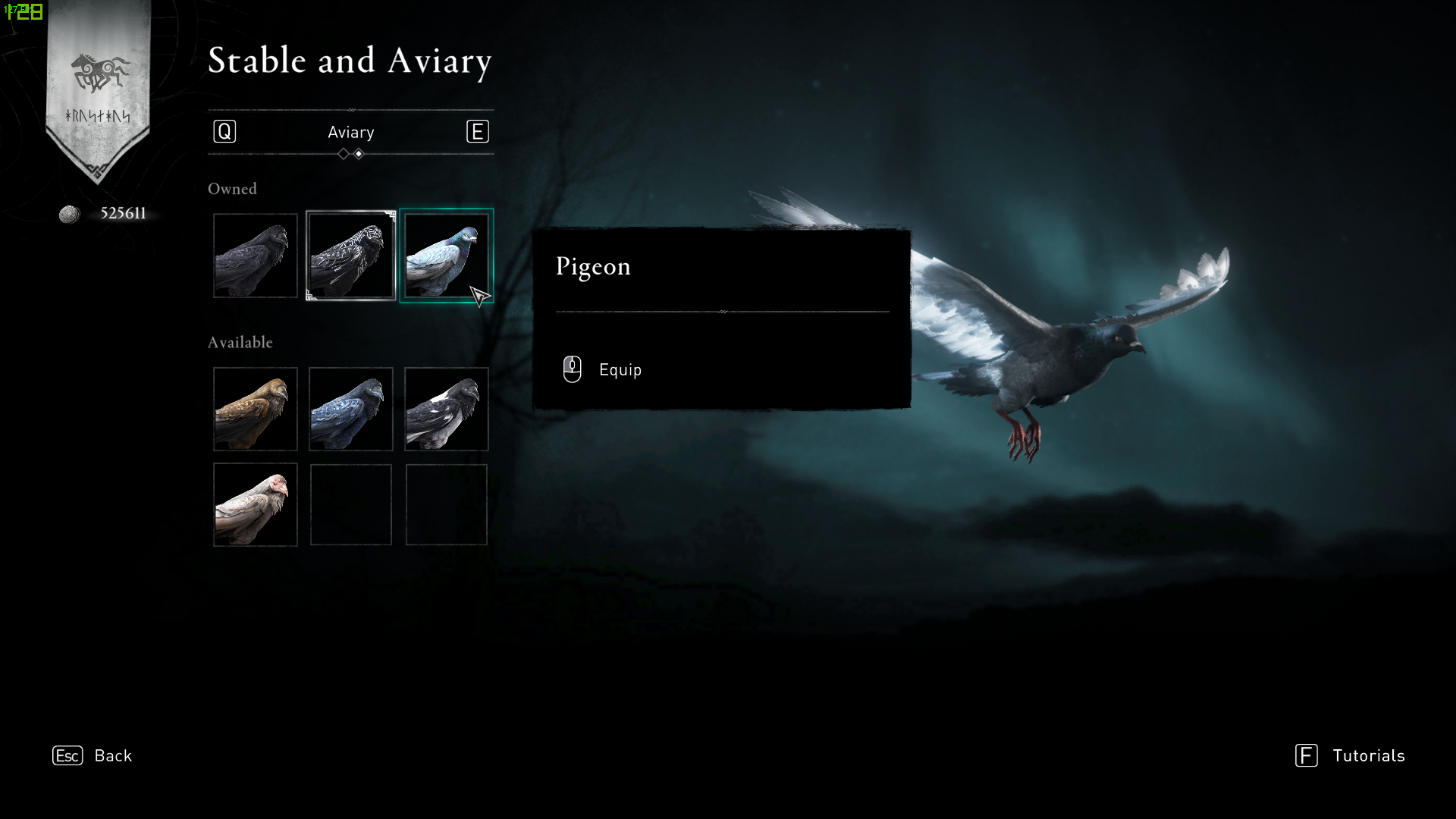Screen dimensions: 1456x819
Task: Click the F key Tutorials icon
Action: (x=1307, y=756)
